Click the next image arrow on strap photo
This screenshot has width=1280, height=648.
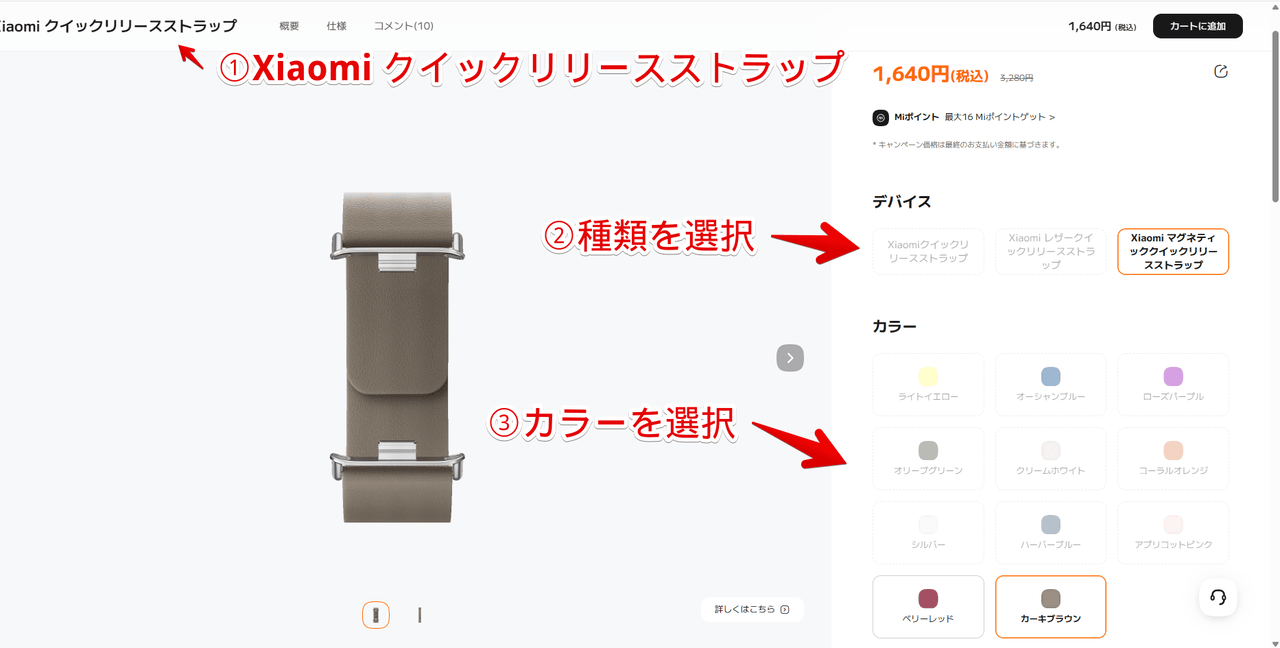click(x=790, y=358)
